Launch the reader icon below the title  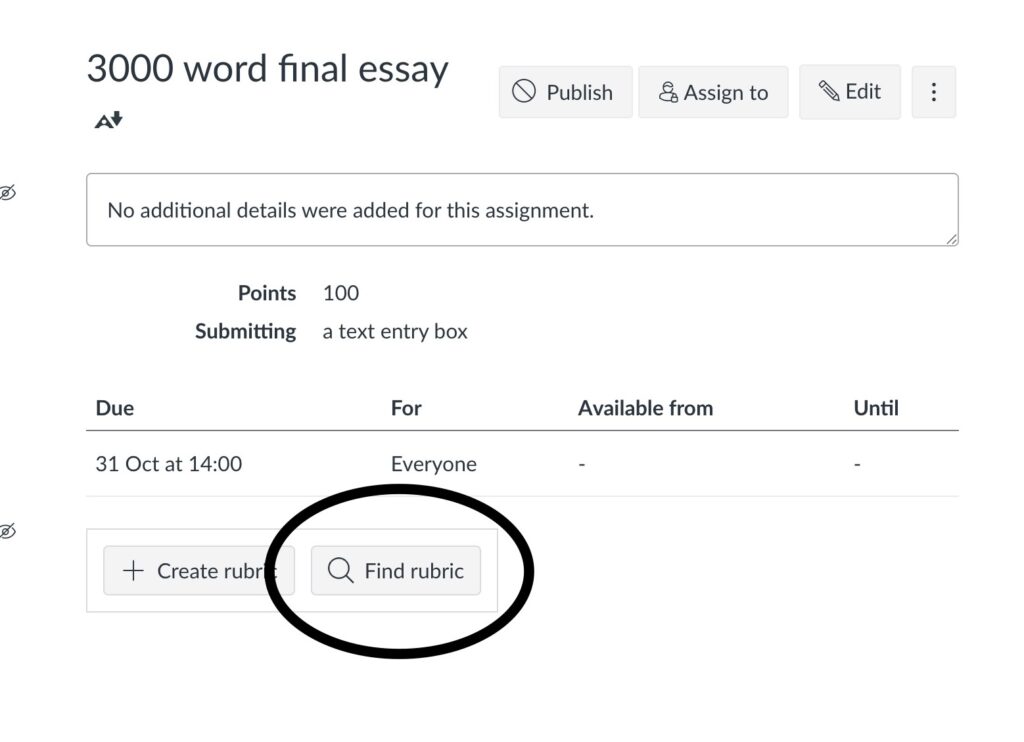(108, 121)
